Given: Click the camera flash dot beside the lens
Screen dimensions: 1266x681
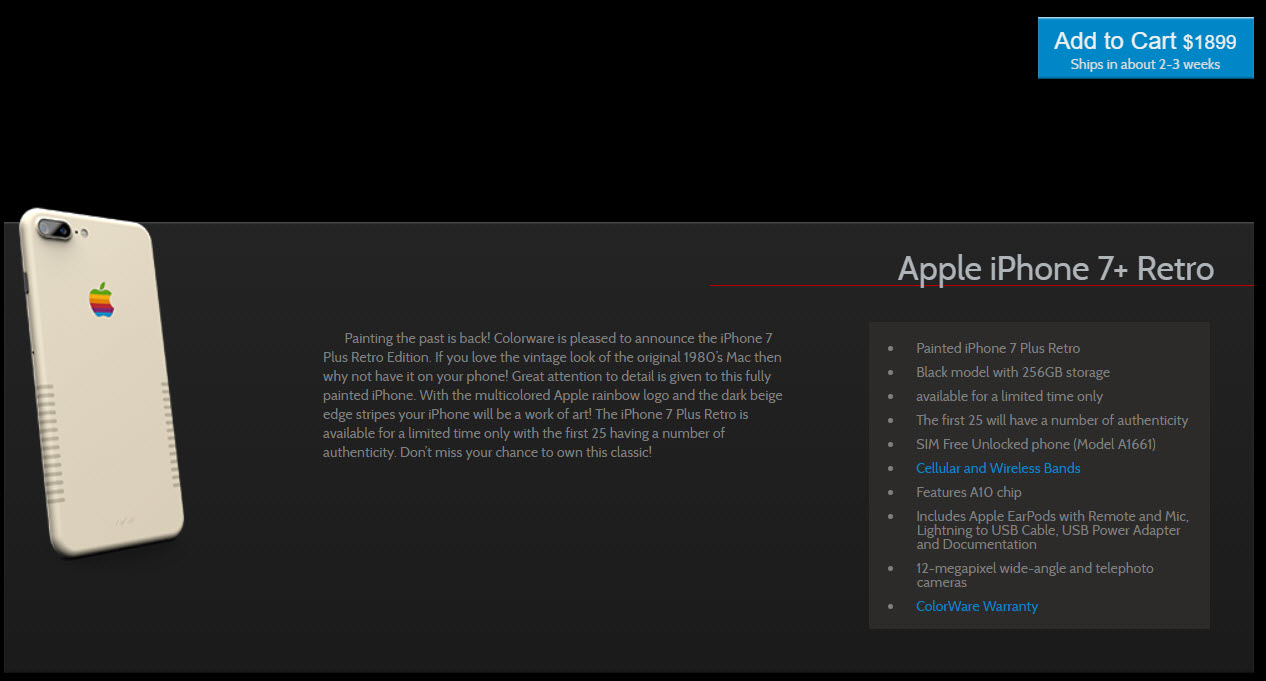Looking at the screenshot, I should [x=85, y=234].
